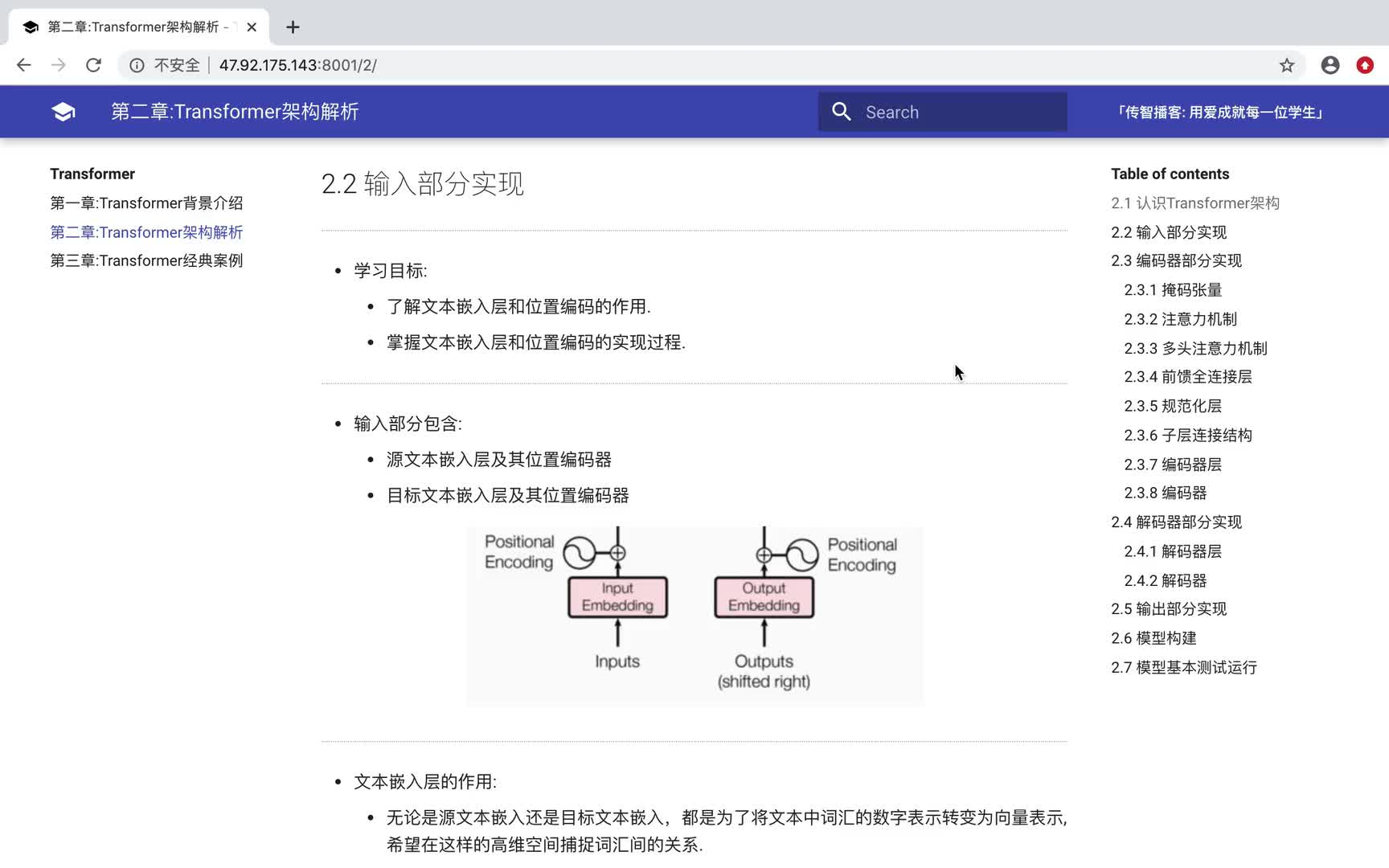The width and height of the screenshot is (1389, 868).
Task: Click the 2.2 输入部分实现 heading
Action: pos(423,184)
